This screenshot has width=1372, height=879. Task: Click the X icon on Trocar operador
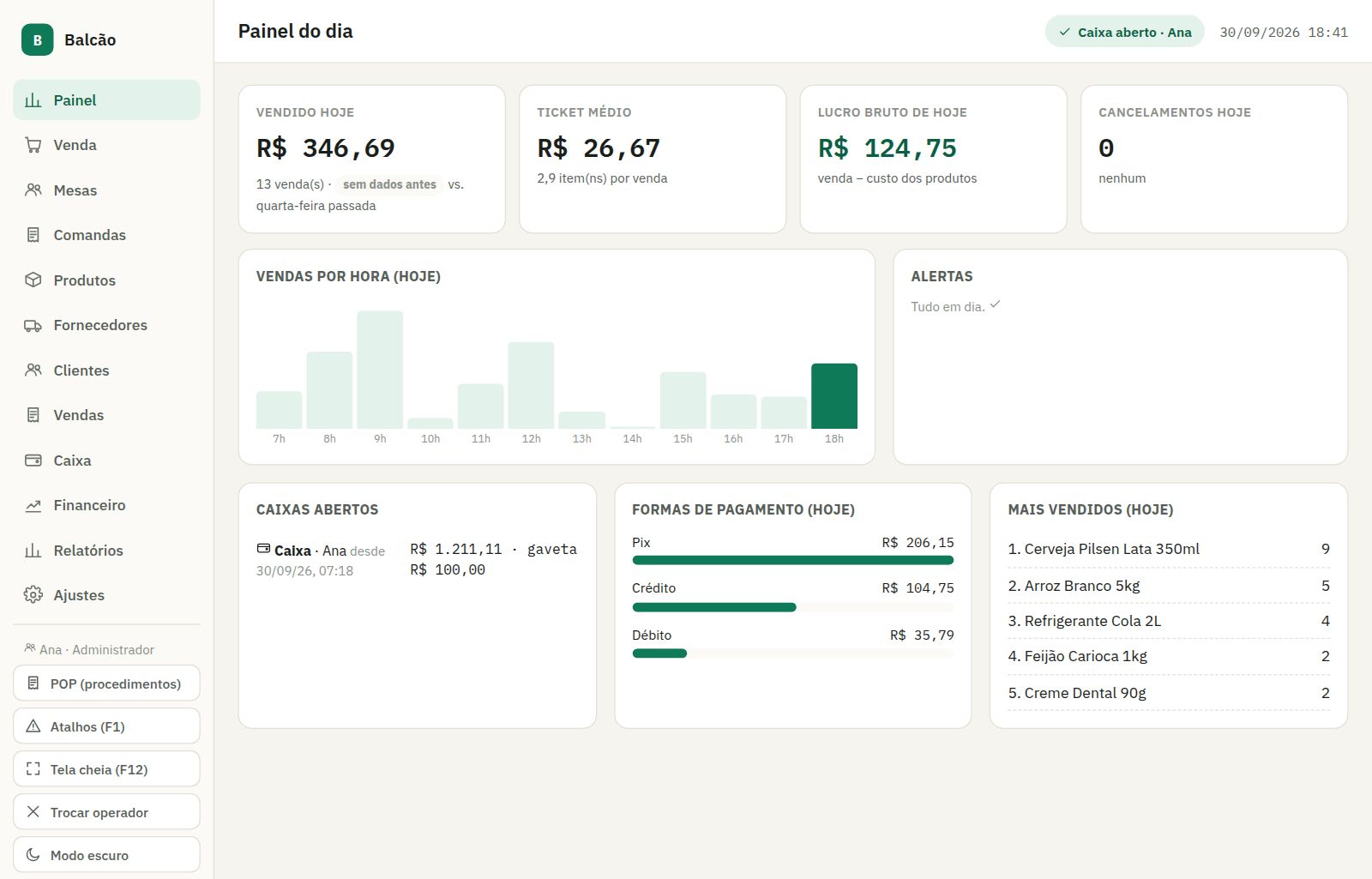tap(33, 812)
